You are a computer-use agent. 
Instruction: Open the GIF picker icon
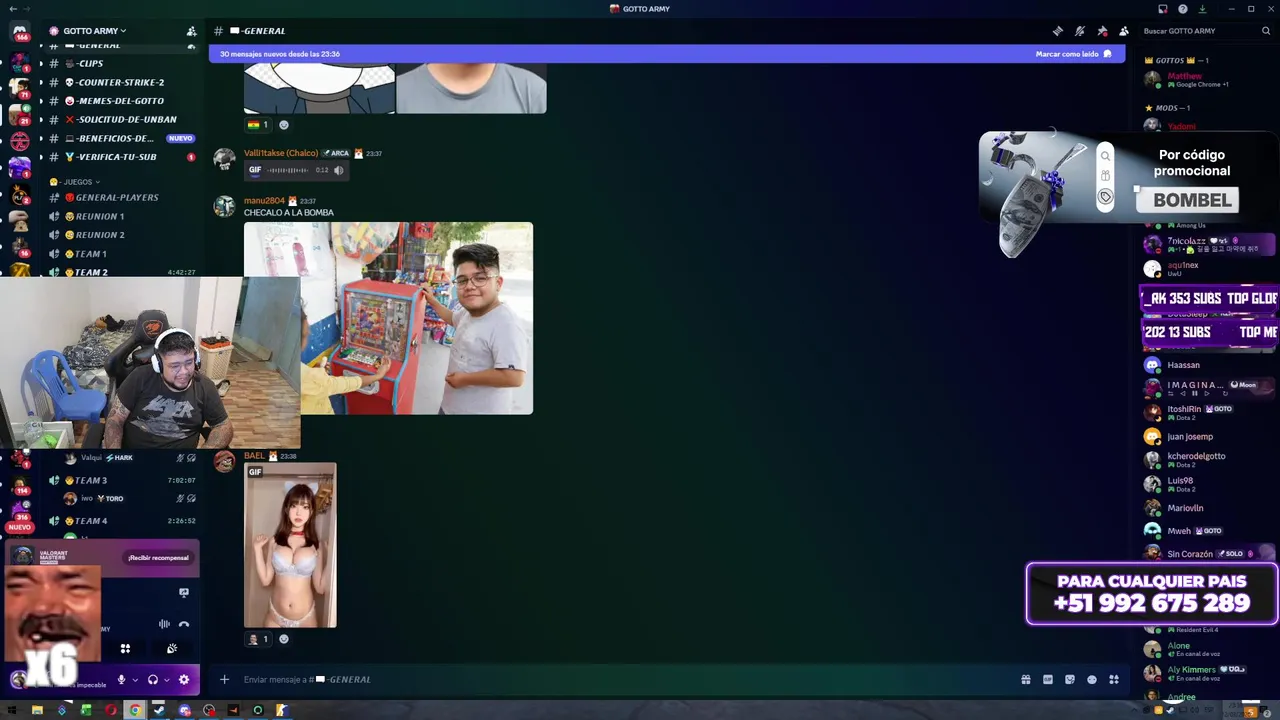[1048, 679]
